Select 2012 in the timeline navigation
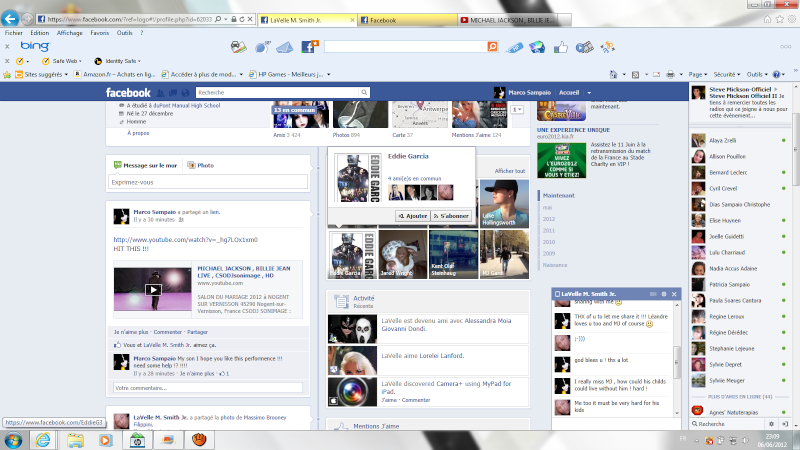The image size is (800, 450). coord(549,219)
